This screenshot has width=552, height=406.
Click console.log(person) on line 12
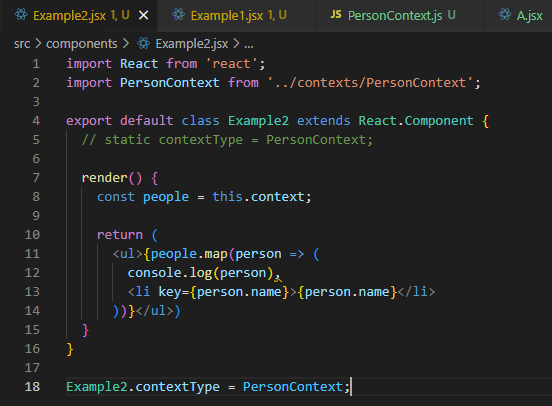[201, 273]
